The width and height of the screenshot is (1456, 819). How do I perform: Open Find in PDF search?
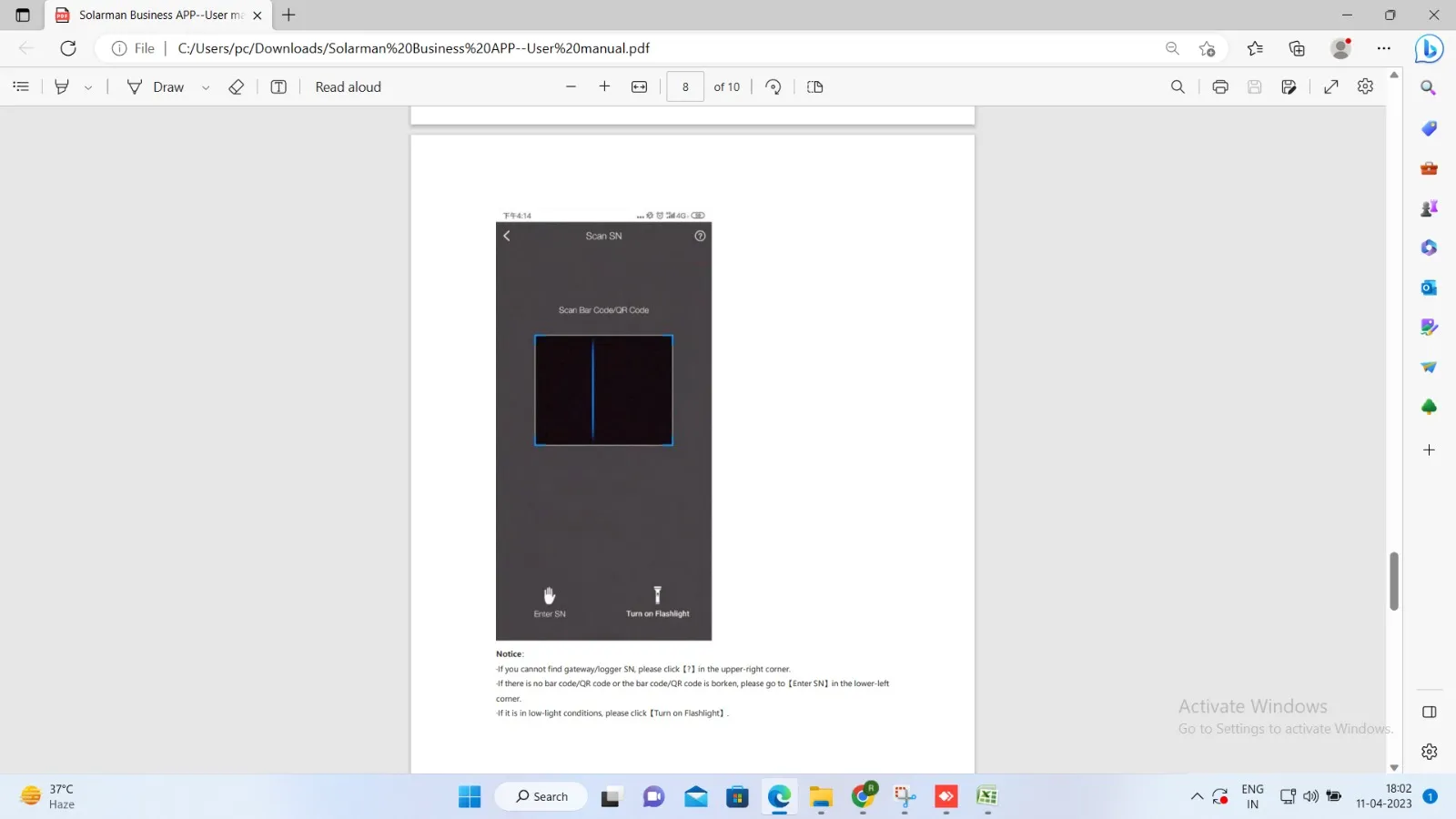pos(1178,86)
